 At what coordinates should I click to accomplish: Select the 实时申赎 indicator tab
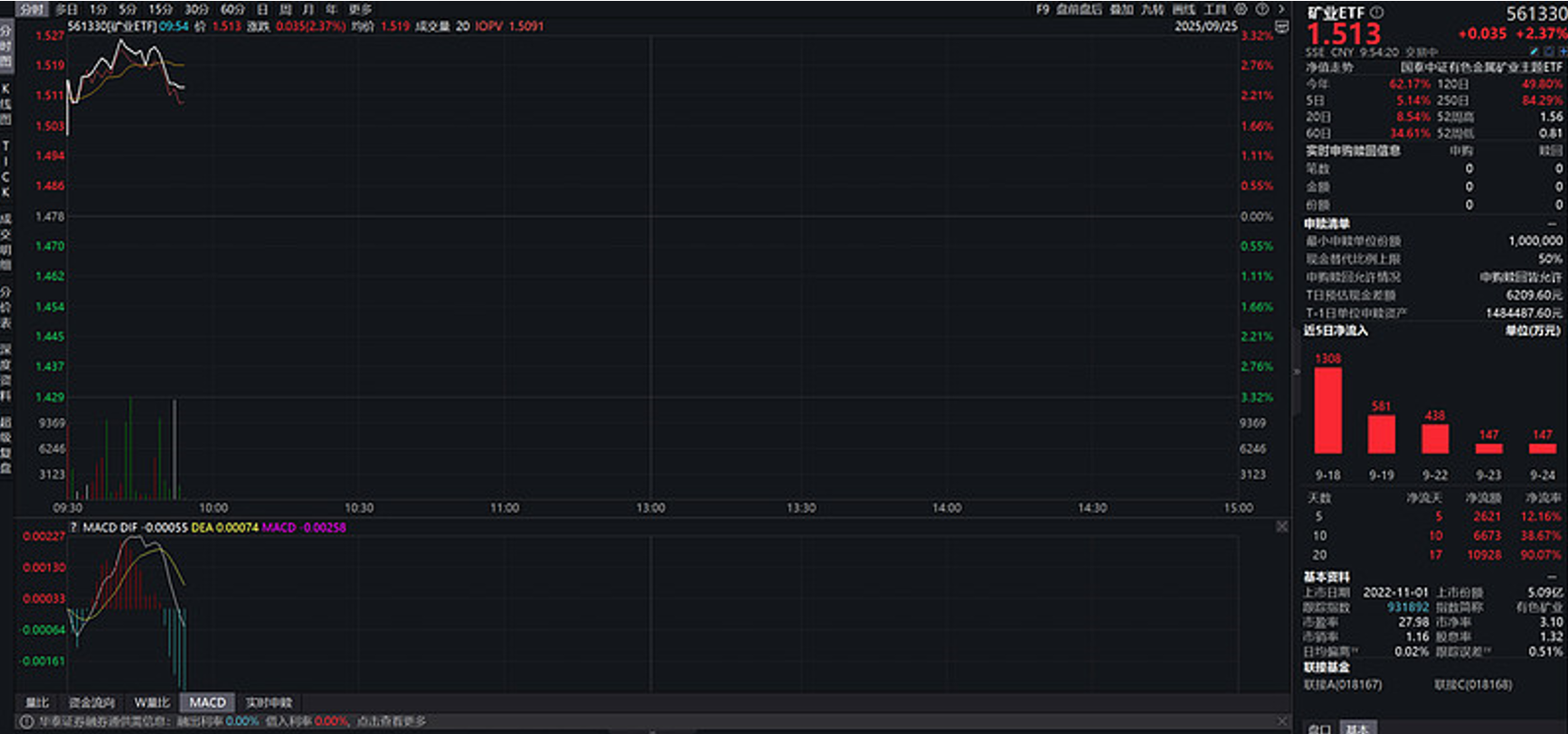[x=269, y=702]
